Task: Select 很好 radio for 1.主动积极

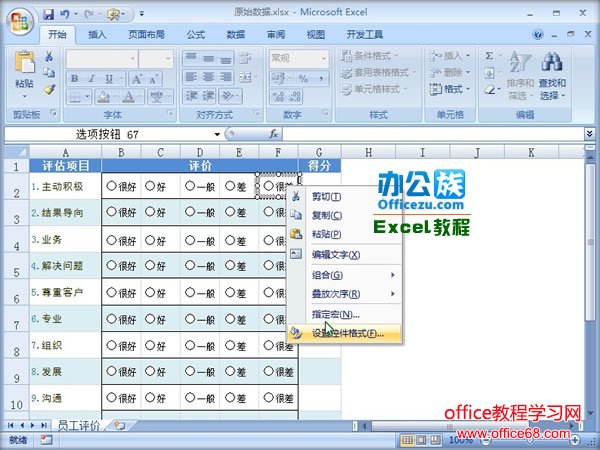Action: [111, 186]
